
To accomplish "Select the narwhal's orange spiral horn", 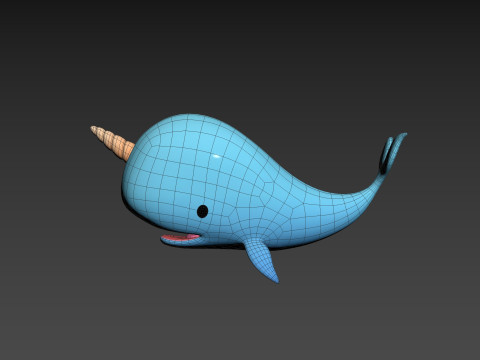I will (x=113, y=144).
